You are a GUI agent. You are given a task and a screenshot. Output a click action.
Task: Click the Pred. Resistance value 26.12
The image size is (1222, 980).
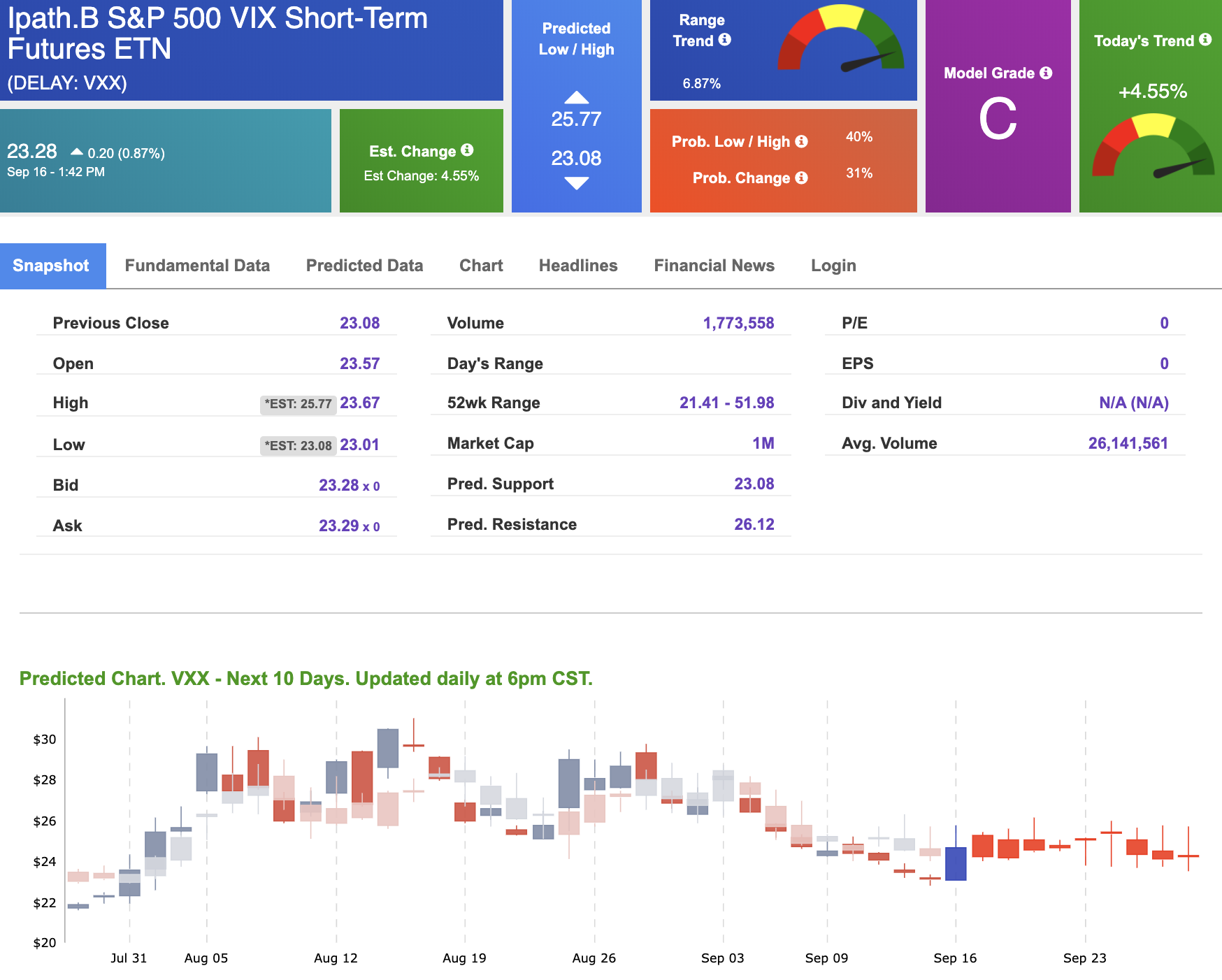[754, 524]
